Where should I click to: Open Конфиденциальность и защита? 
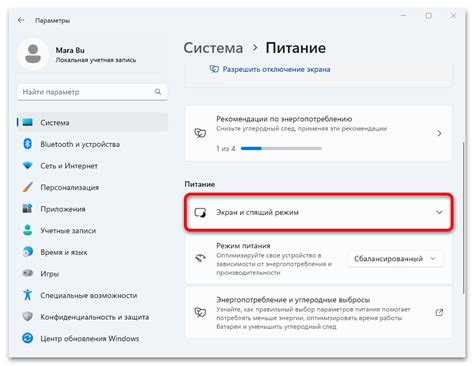pyautogui.click(x=92, y=317)
